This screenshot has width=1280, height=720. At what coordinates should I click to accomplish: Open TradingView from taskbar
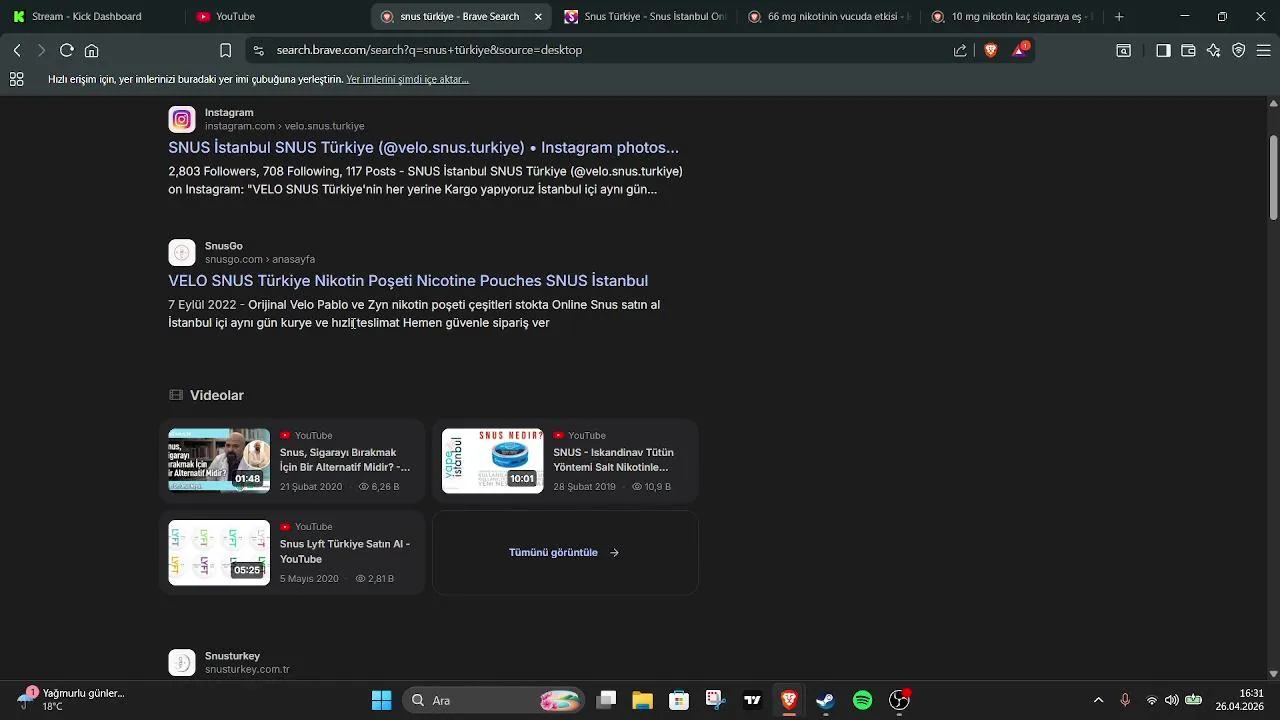752,700
